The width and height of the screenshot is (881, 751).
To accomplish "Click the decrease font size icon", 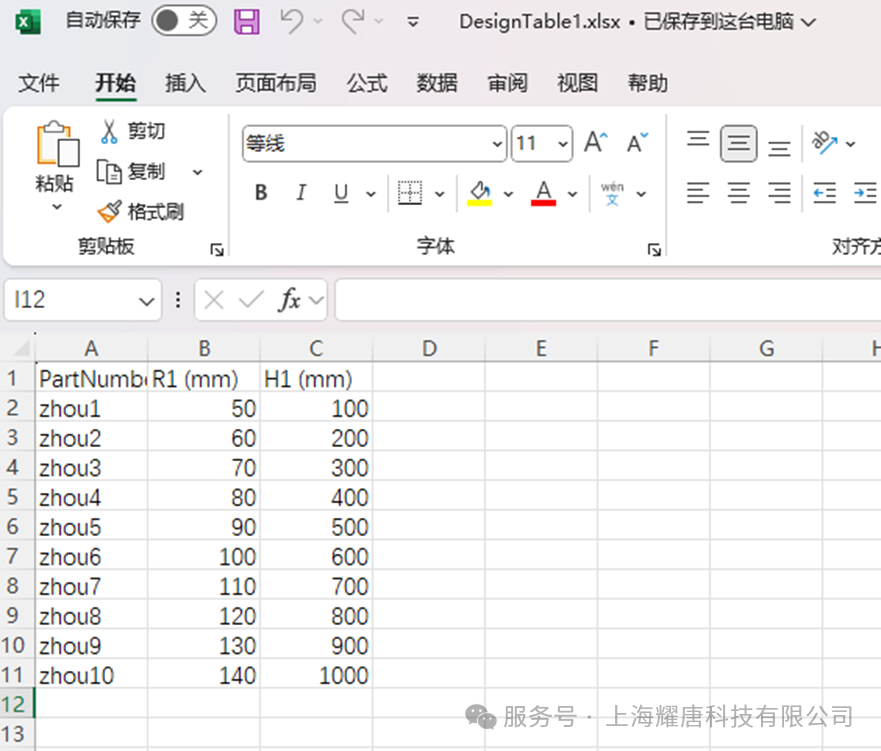I will tap(638, 143).
